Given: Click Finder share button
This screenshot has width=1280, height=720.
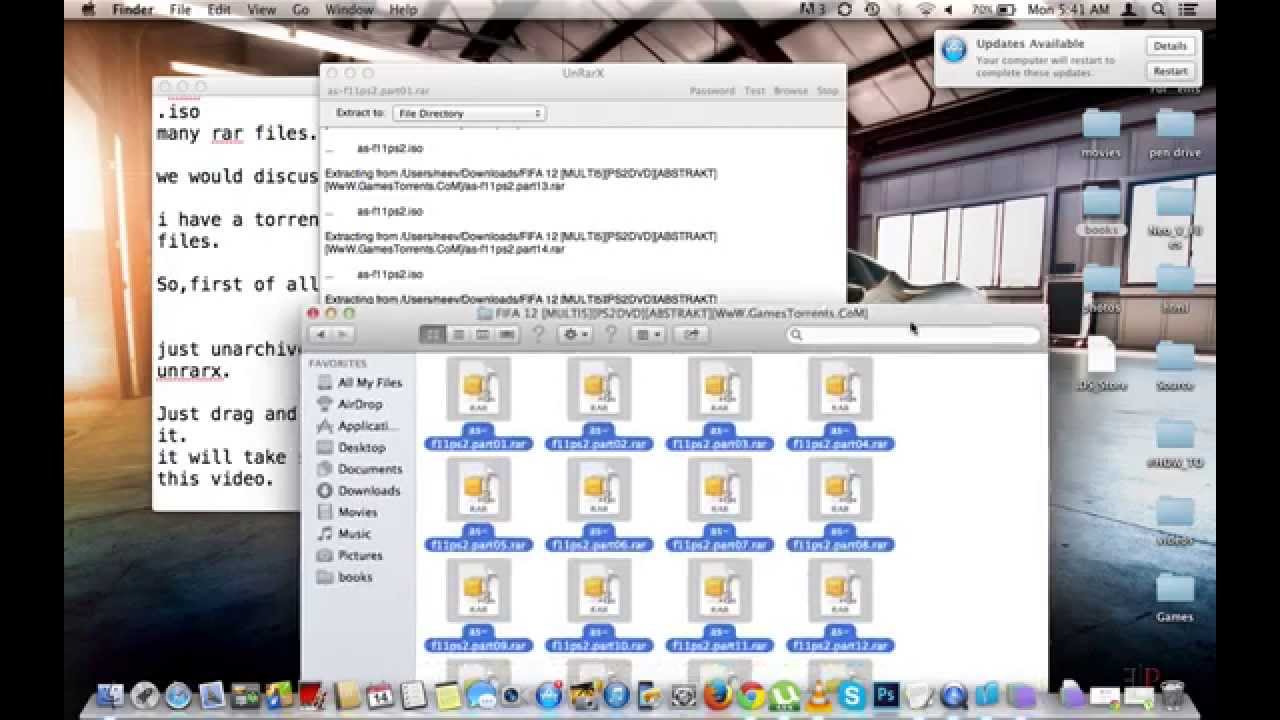Looking at the screenshot, I should [x=691, y=334].
